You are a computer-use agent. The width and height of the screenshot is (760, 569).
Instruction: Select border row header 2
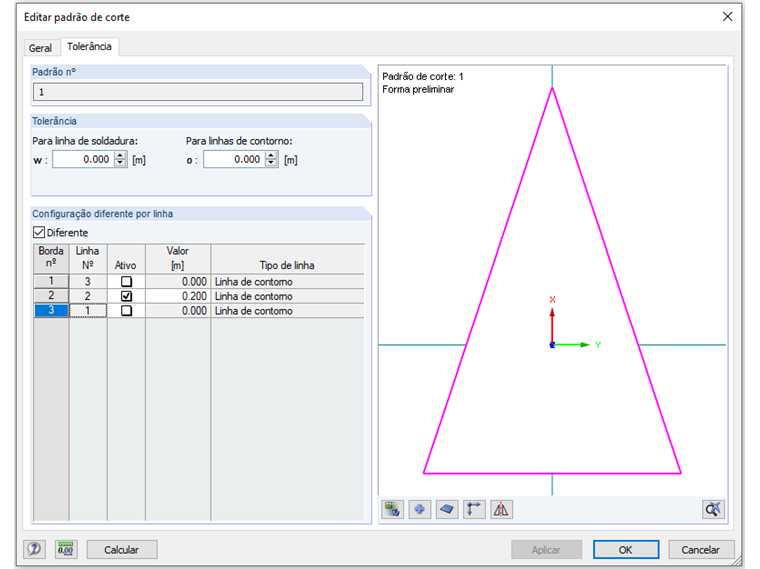click(51, 296)
